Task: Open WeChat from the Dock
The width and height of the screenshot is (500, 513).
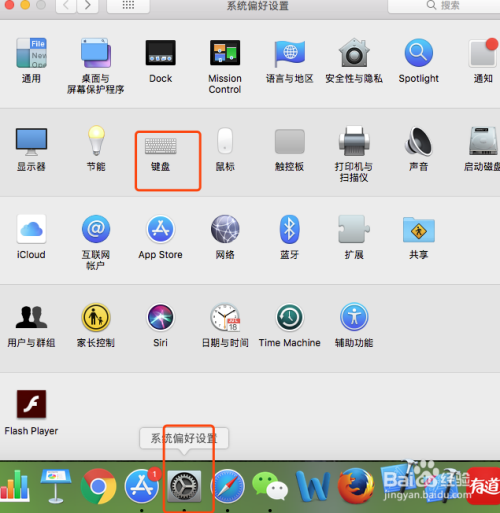Action: [x=270, y=486]
